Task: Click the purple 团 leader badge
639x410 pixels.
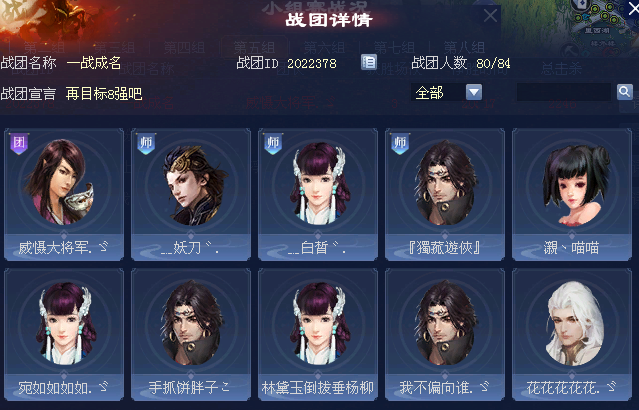Action: 19,143
